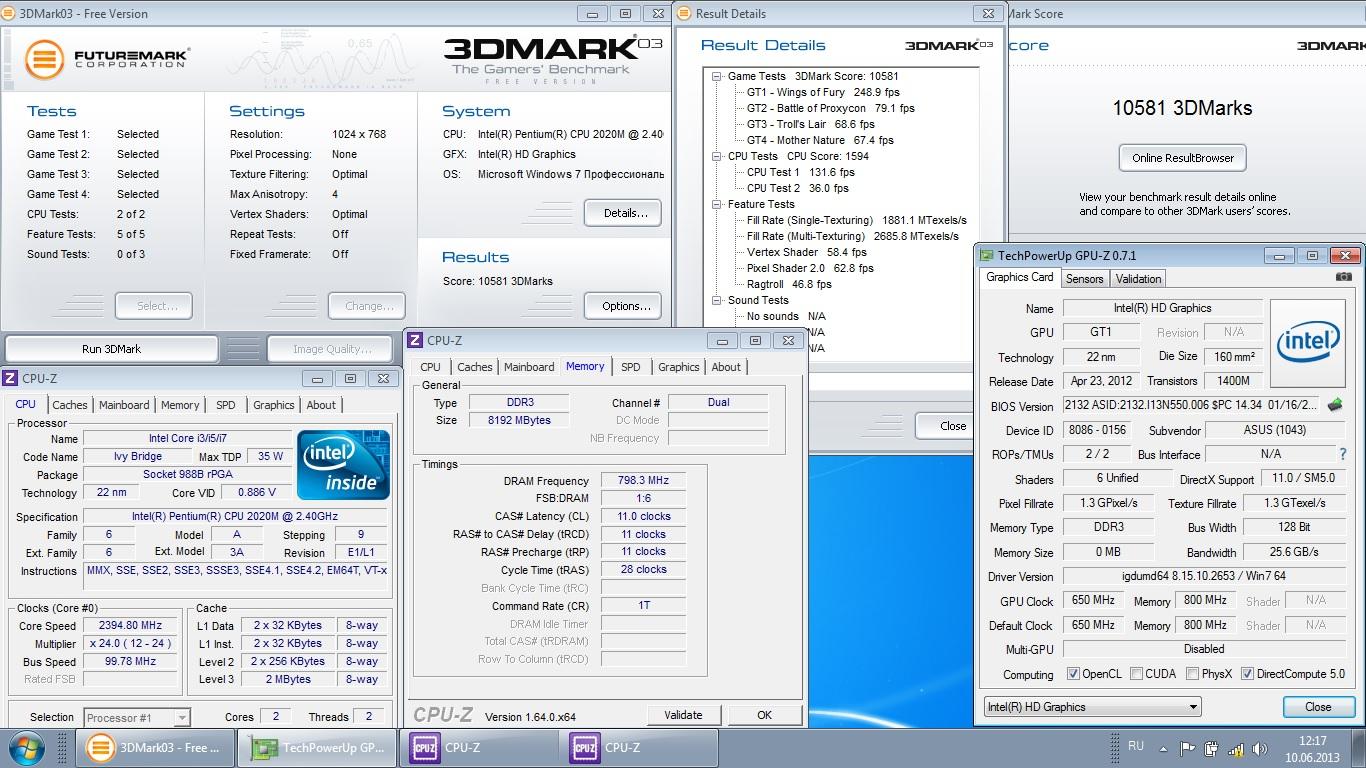This screenshot has width=1366, height=768.
Task: Toggle the OpenCL checkbox
Action: (1073, 674)
